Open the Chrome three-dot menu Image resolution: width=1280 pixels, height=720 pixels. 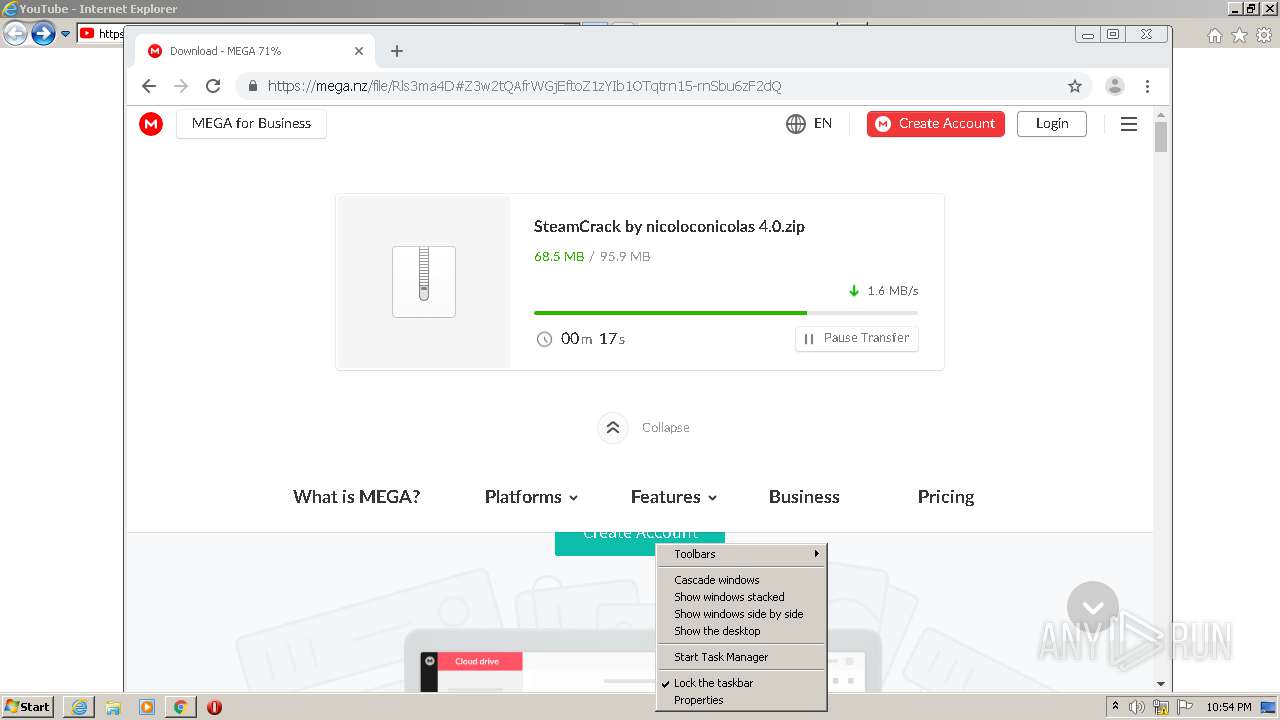click(x=1147, y=86)
